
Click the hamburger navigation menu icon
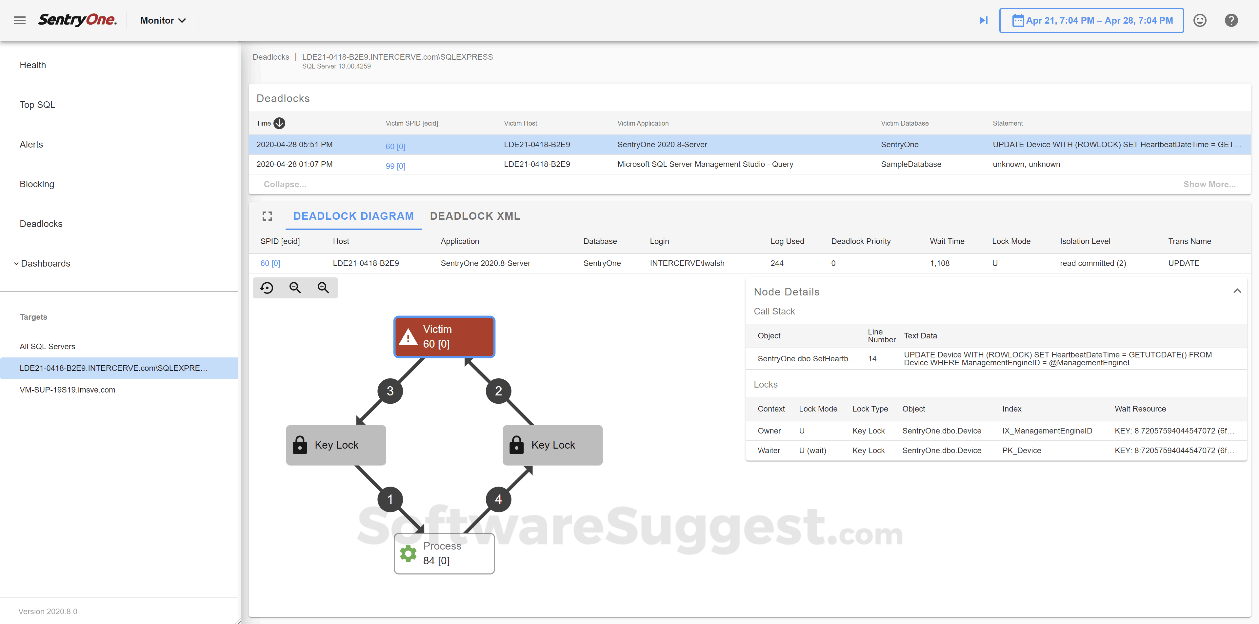pyautogui.click(x=19, y=19)
